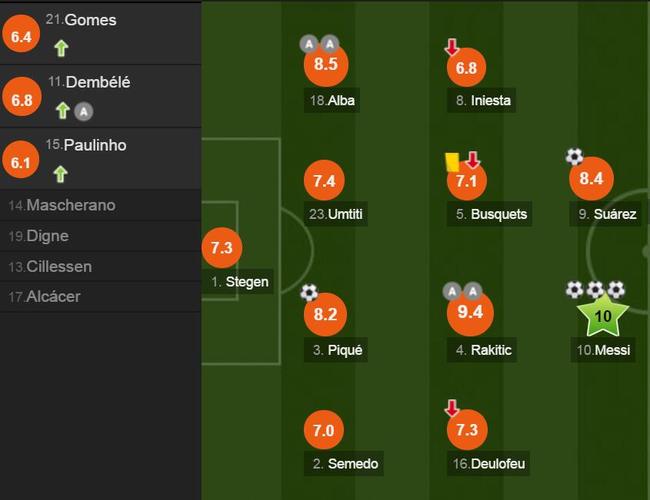Click the goal ball icon above Suárez
The image size is (650, 500).
pos(575,156)
